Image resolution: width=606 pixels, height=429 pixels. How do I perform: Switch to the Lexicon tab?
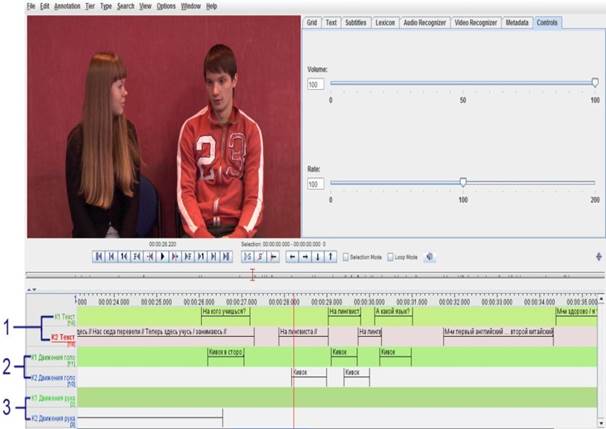[x=385, y=22]
